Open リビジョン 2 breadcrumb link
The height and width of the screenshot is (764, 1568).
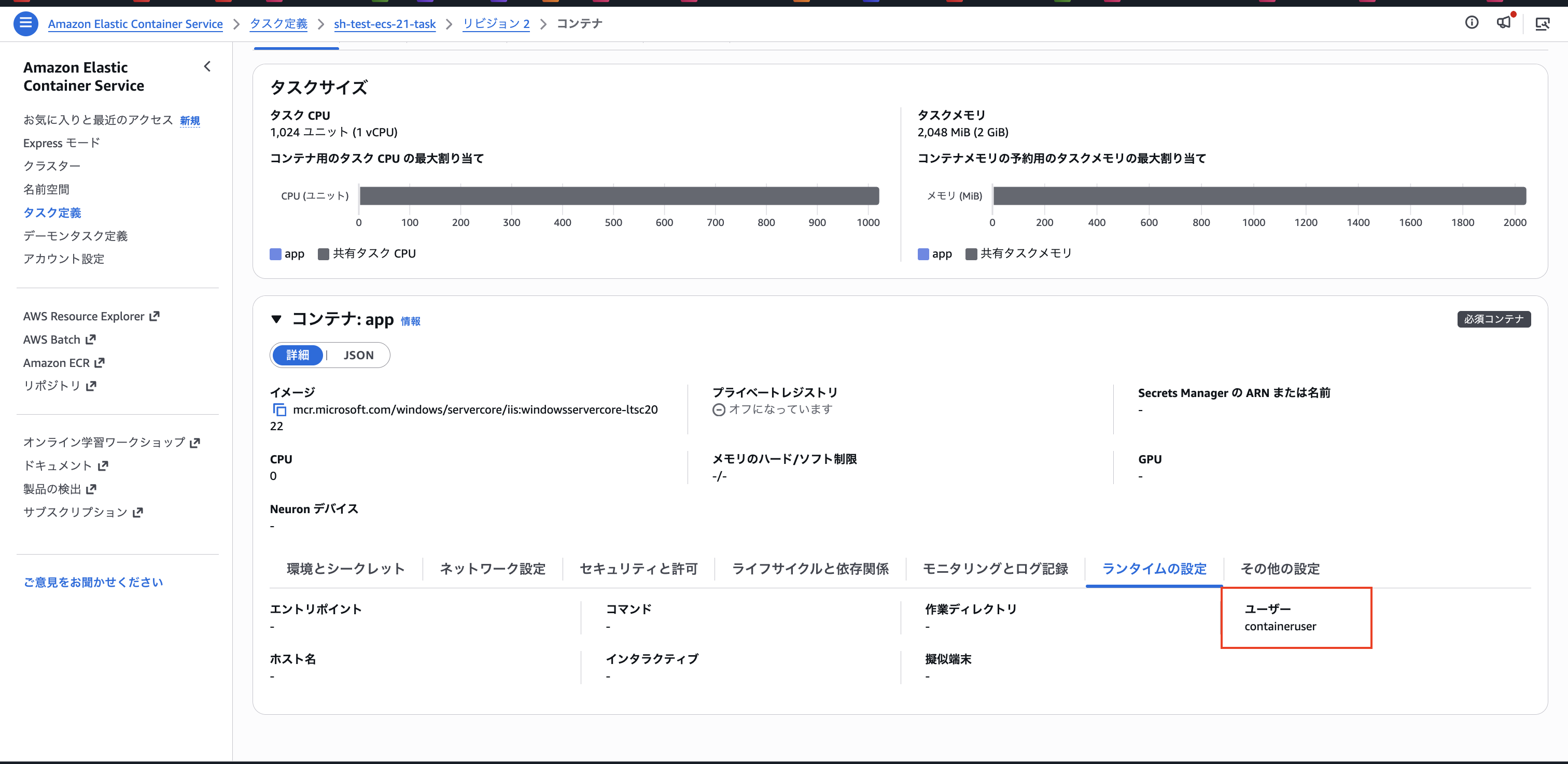coord(496,24)
